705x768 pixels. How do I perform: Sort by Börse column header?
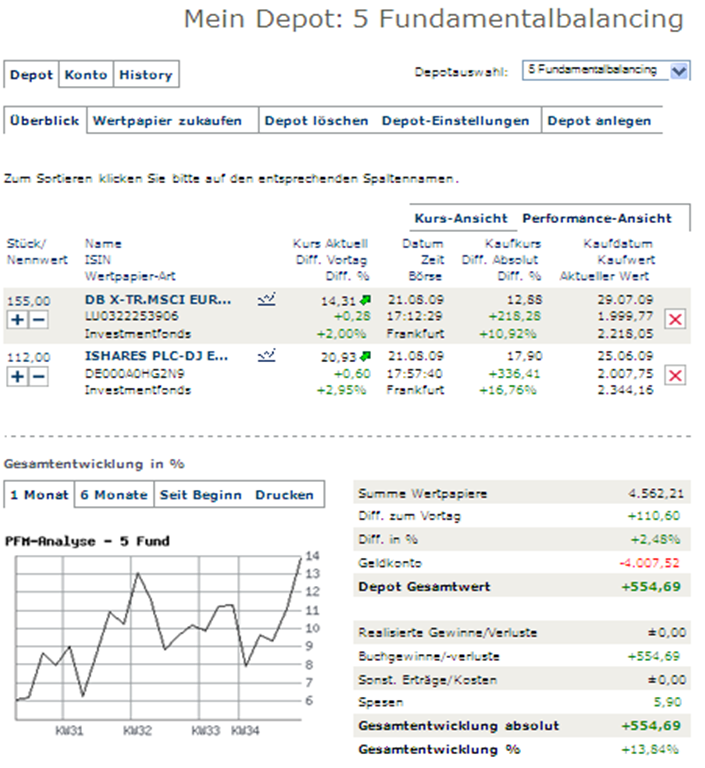point(425,276)
